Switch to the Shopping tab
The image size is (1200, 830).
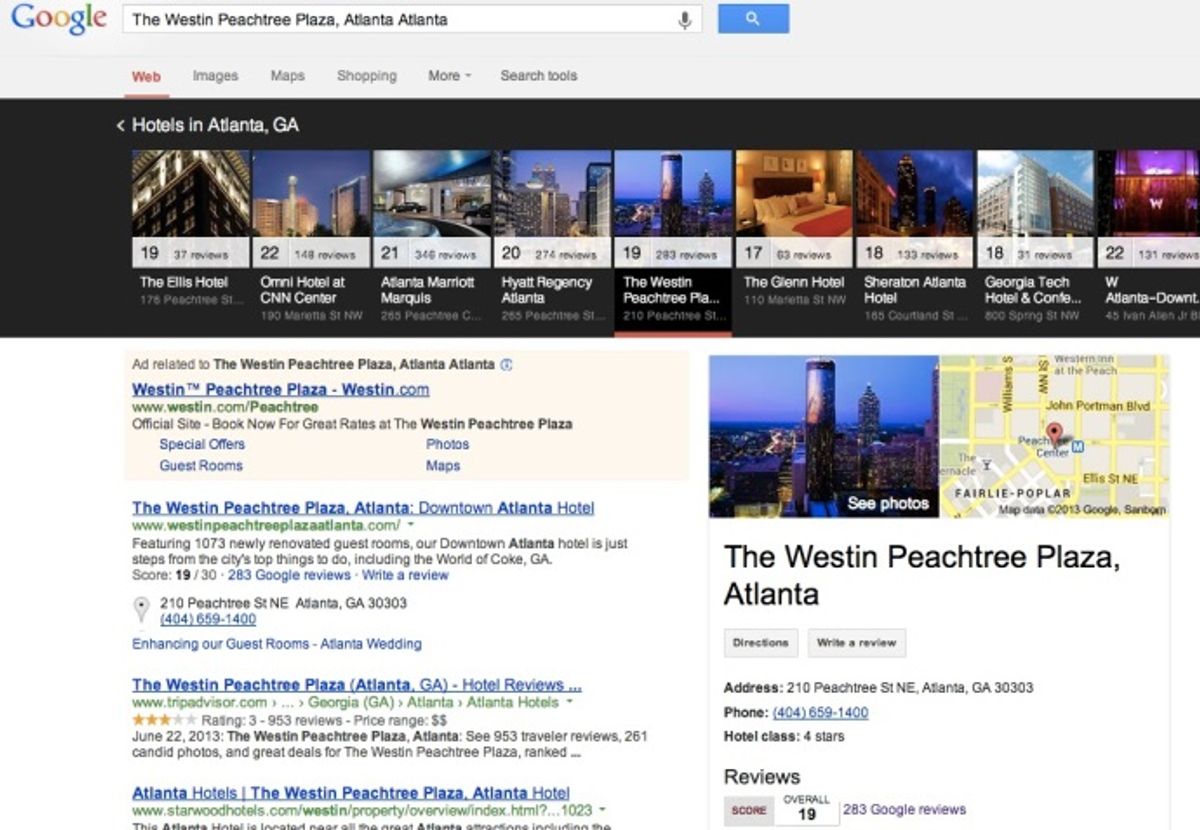point(367,75)
